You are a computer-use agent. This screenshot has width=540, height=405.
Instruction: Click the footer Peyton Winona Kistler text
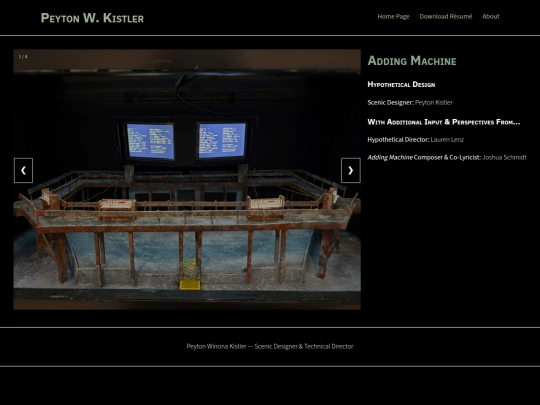pos(270,346)
